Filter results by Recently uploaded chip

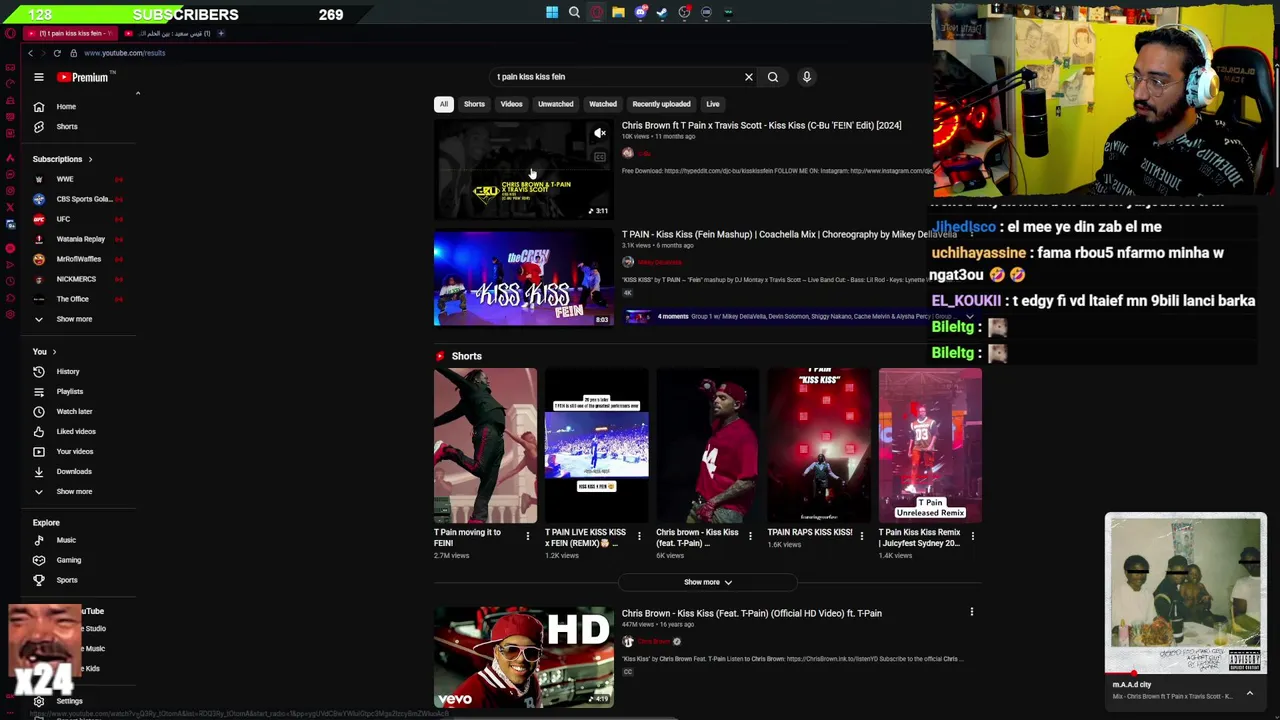click(x=661, y=104)
